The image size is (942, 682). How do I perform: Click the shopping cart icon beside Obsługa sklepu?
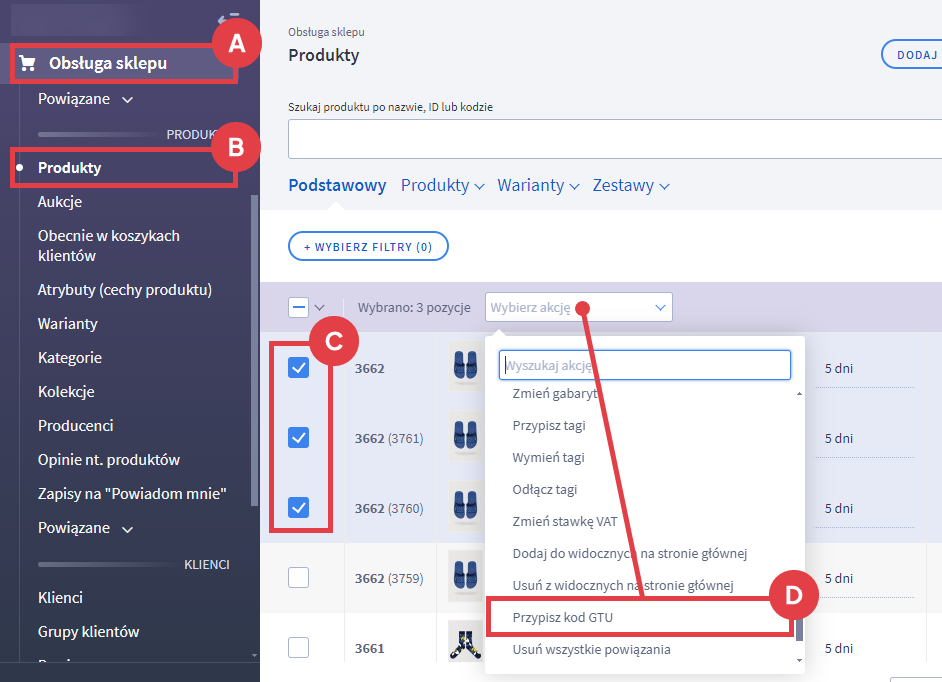point(28,64)
